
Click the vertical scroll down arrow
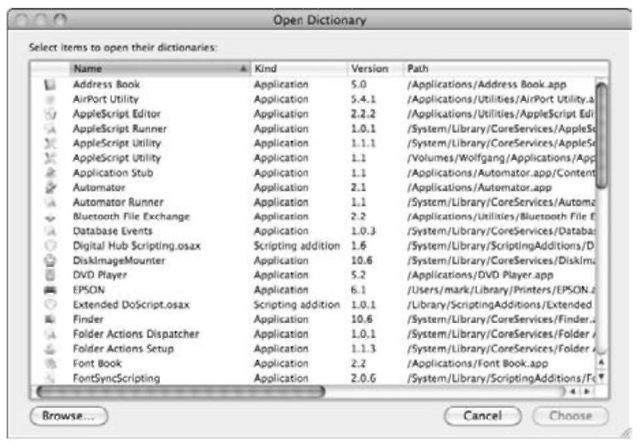[601, 377]
